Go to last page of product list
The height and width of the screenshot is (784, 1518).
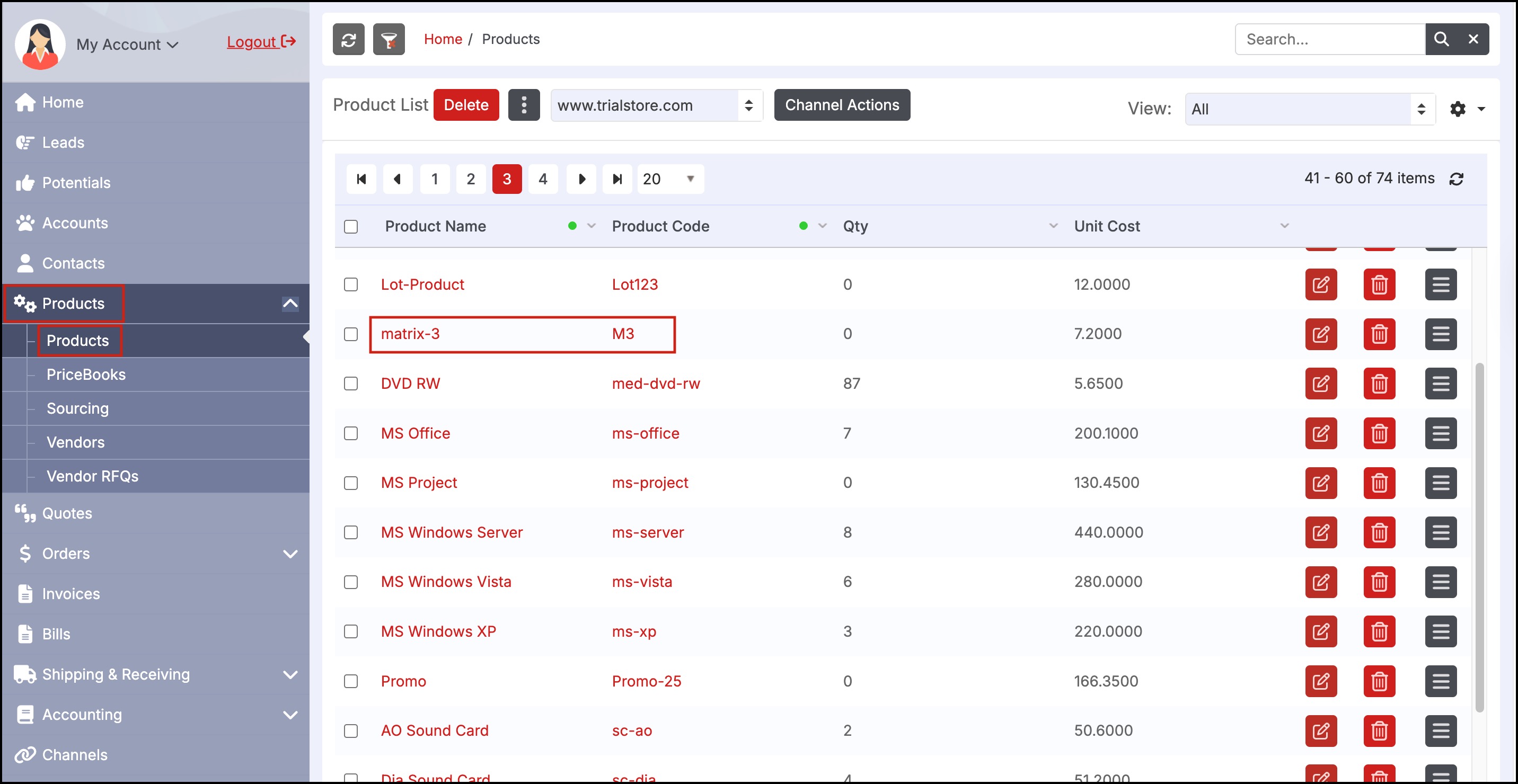[x=617, y=179]
